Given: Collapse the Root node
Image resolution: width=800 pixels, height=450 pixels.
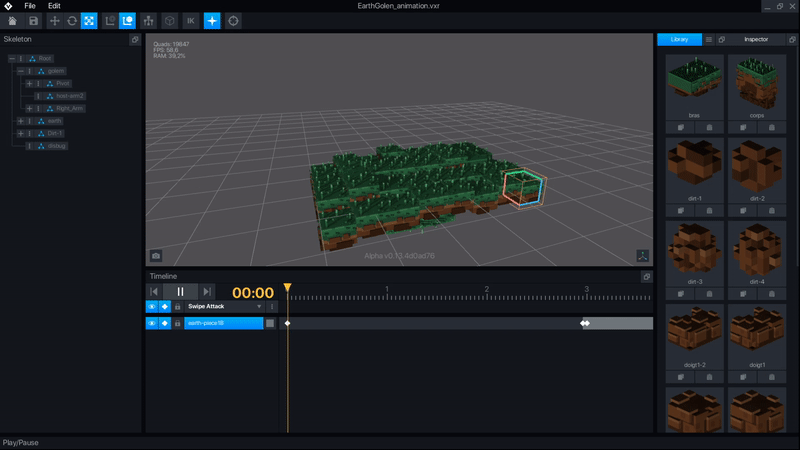Looking at the screenshot, I should [x=12, y=59].
